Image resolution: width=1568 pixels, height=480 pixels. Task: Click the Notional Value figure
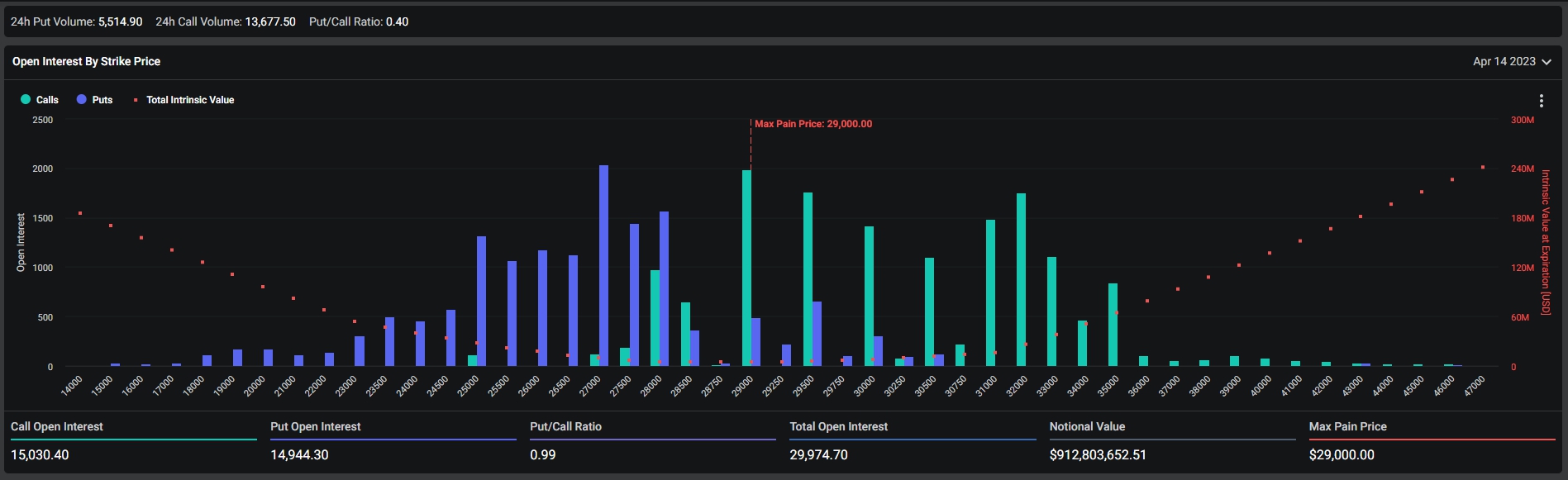coord(1098,455)
